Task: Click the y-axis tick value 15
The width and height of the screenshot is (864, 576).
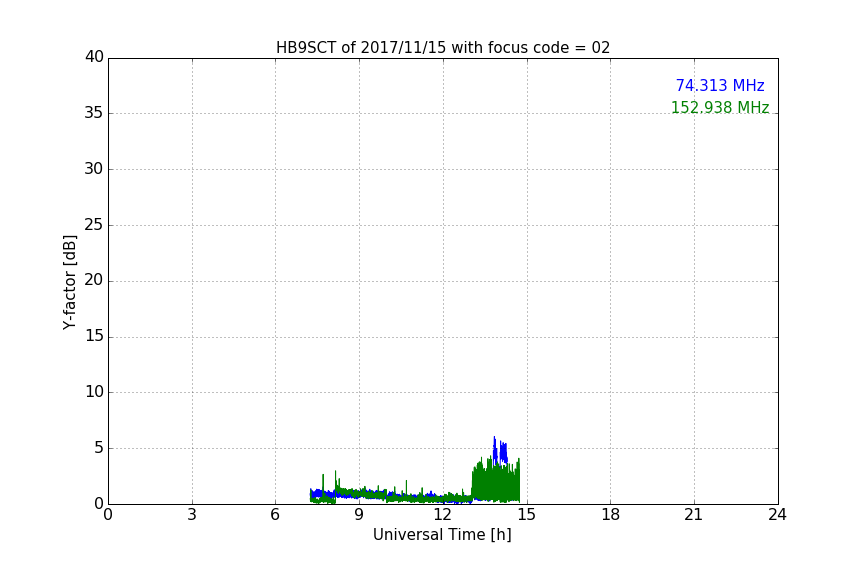Action: pyautogui.click(x=94, y=336)
